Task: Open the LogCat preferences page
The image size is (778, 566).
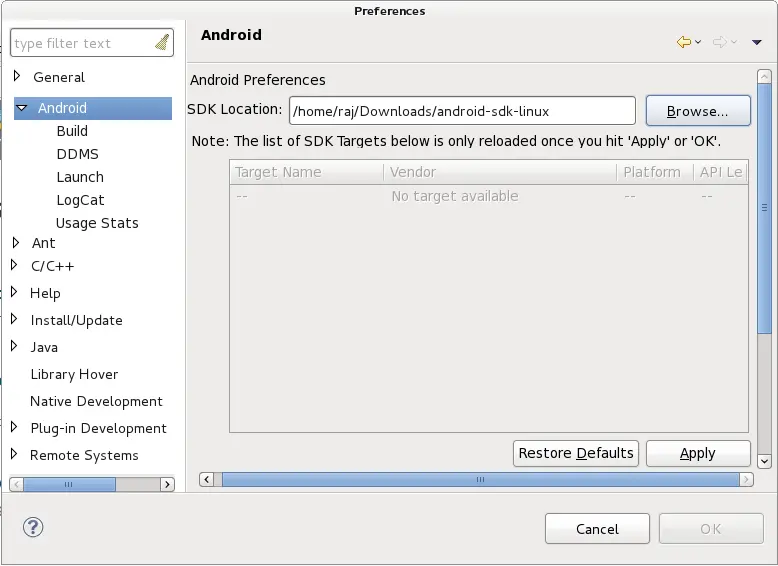Action: [80, 200]
